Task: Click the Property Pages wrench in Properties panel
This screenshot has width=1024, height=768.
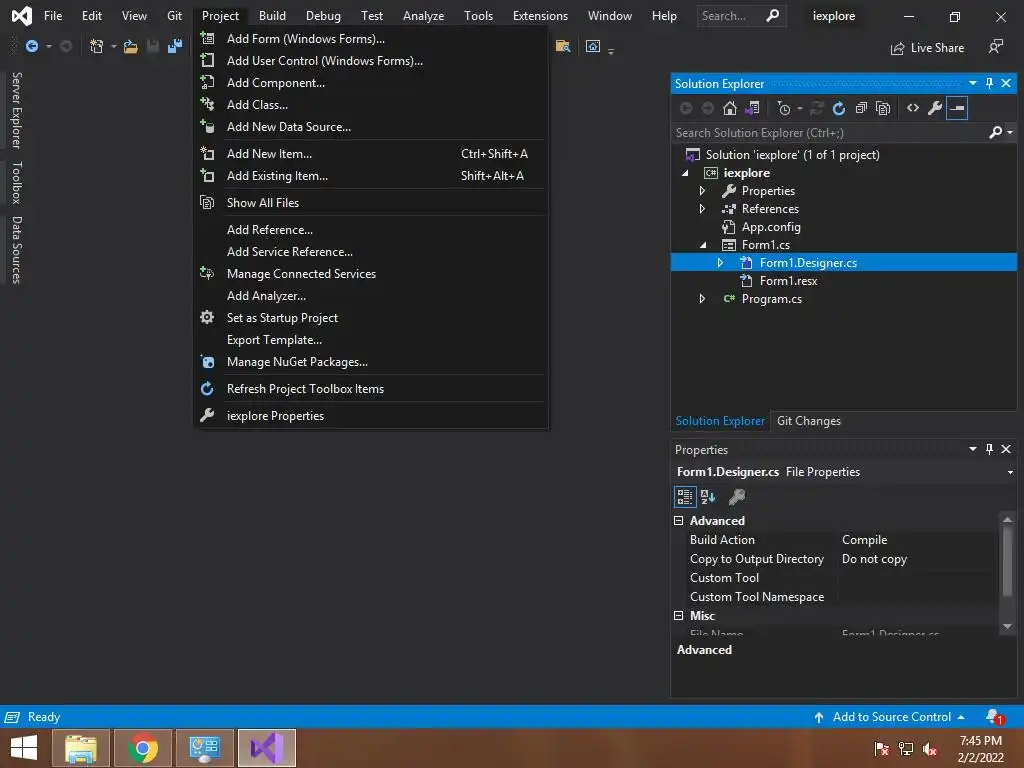Action: (x=737, y=497)
